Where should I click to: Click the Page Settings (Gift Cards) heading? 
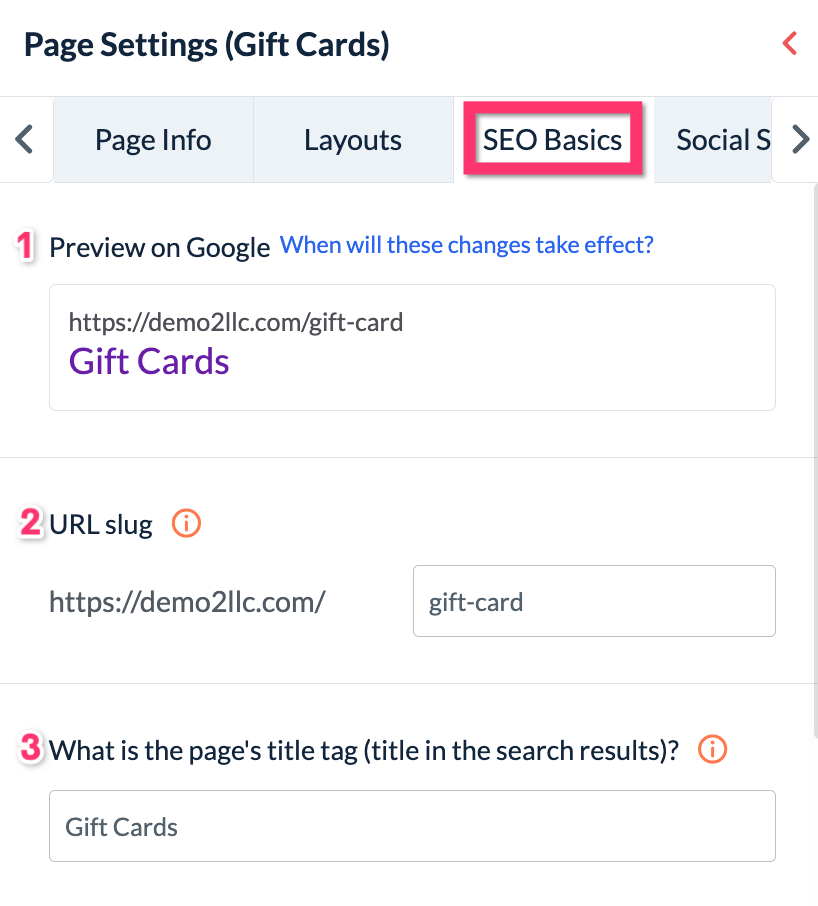click(x=207, y=45)
